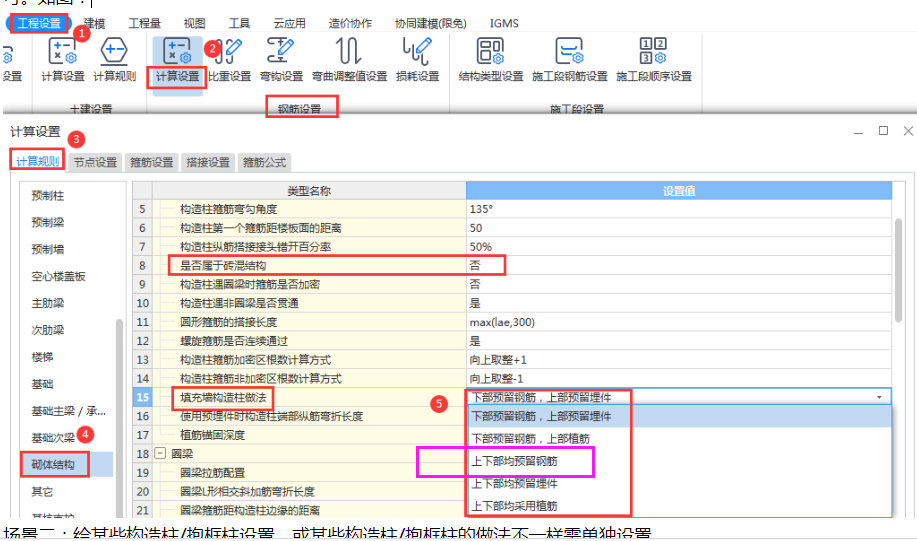The height and width of the screenshot is (541, 917).
Task: Select 主肋梁 in component list
Action: [48, 303]
